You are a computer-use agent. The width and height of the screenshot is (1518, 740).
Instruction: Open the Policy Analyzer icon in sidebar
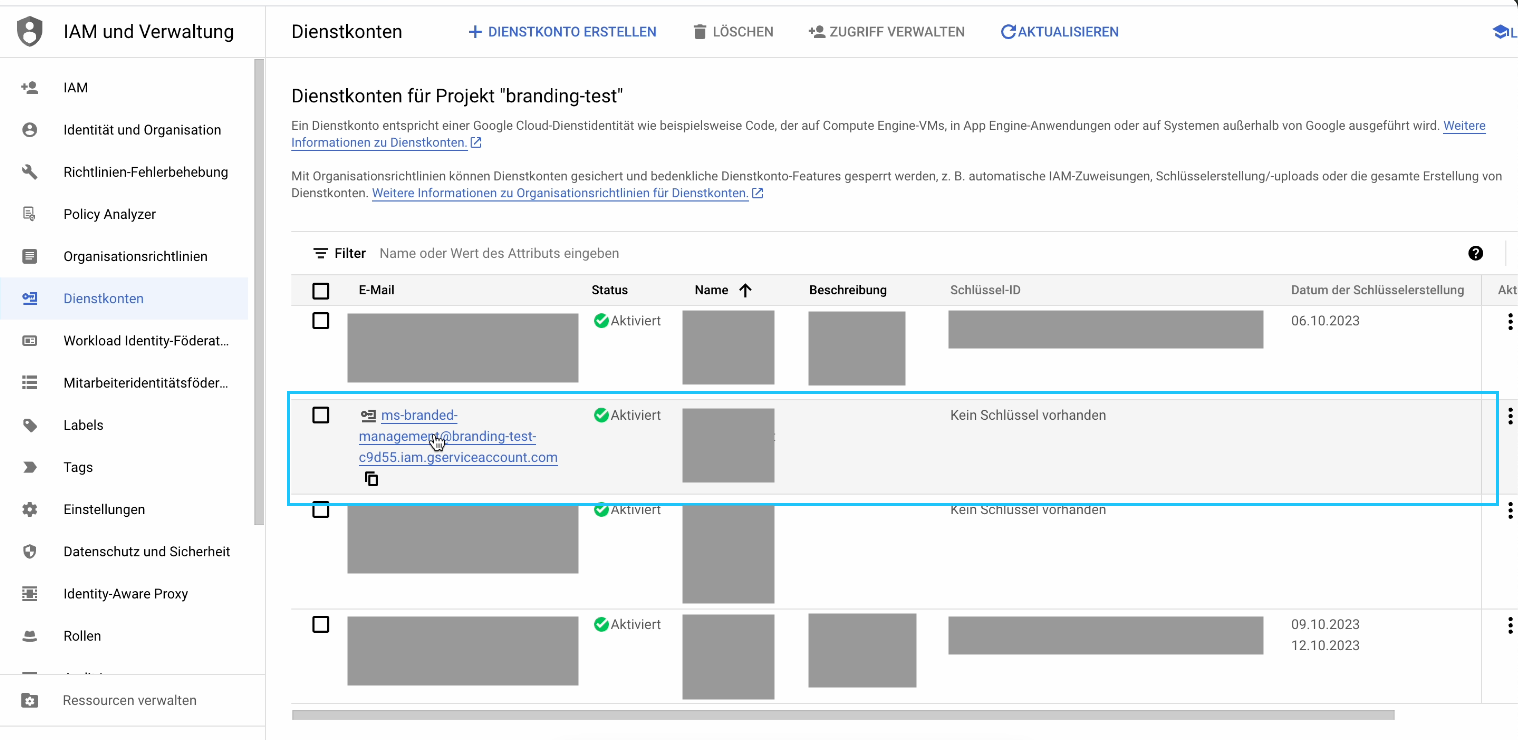pyautogui.click(x=30, y=214)
